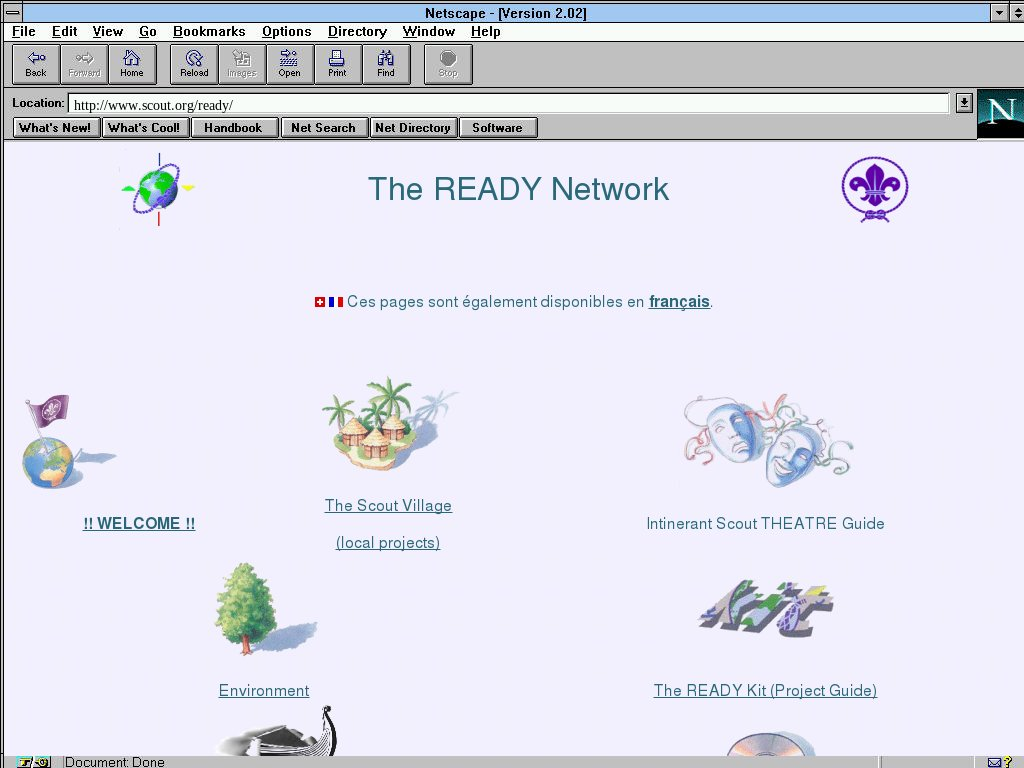Open The Scout Village link
The width and height of the screenshot is (1024, 768).
pos(388,506)
